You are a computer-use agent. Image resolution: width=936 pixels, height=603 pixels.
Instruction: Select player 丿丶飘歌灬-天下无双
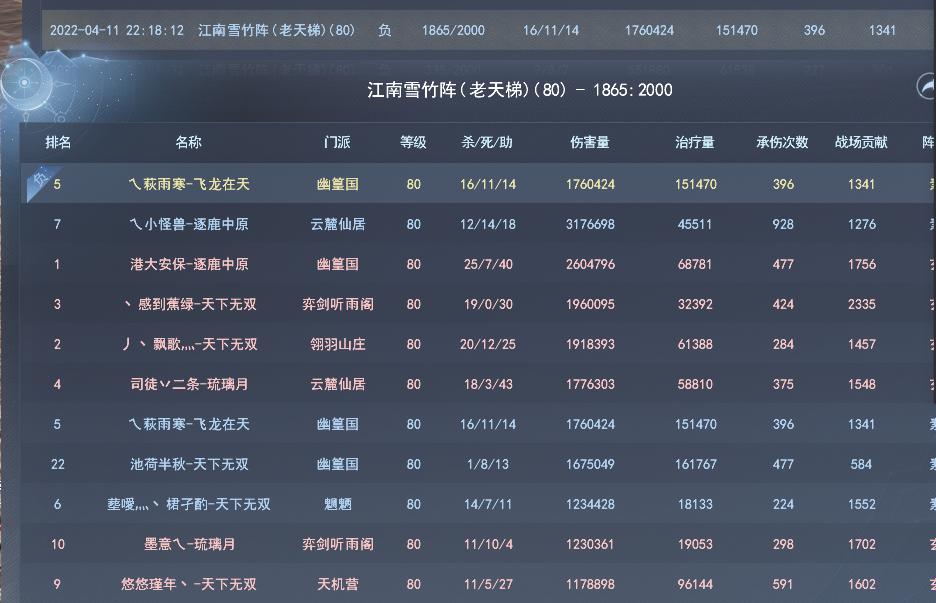point(189,344)
